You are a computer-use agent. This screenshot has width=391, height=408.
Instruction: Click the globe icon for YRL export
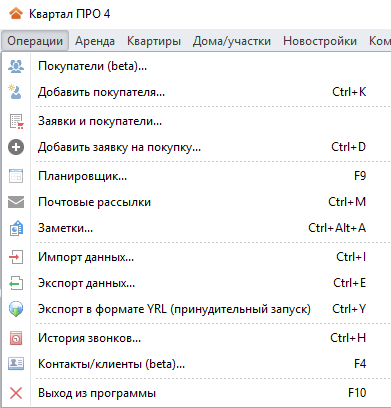16,309
